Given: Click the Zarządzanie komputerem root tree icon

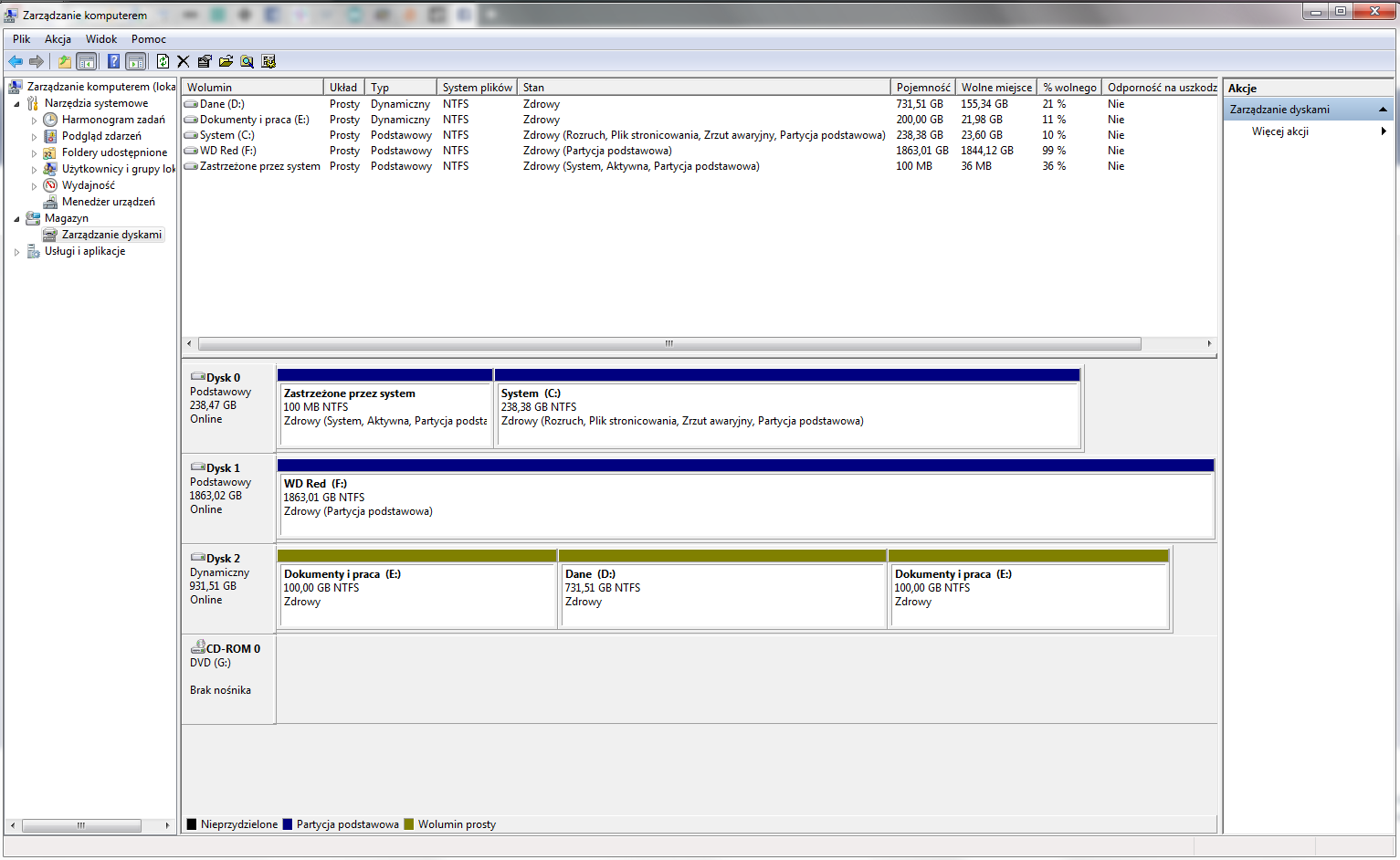Looking at the screenshot, I should (16, 87).
